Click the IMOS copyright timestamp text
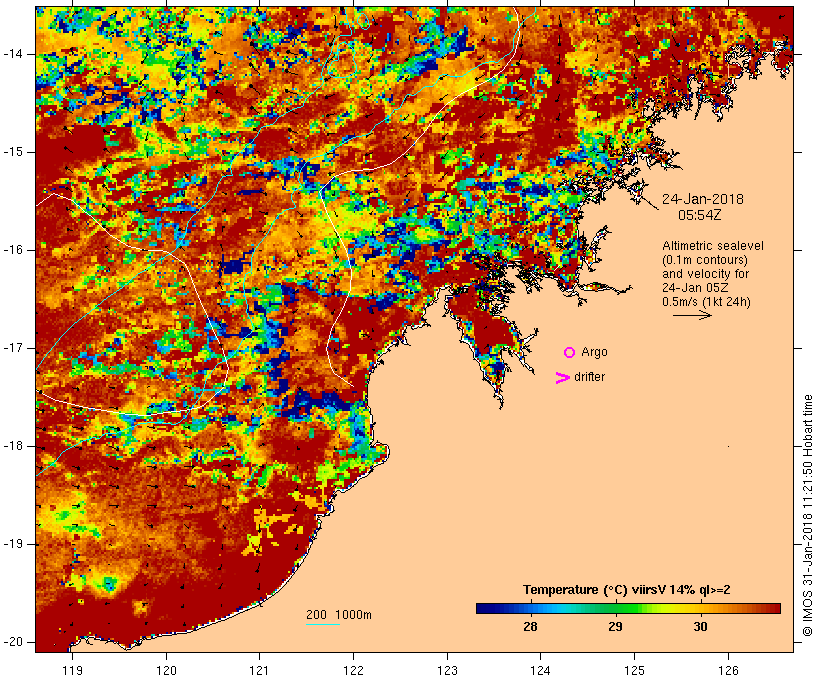 click(x=808, y=515)
